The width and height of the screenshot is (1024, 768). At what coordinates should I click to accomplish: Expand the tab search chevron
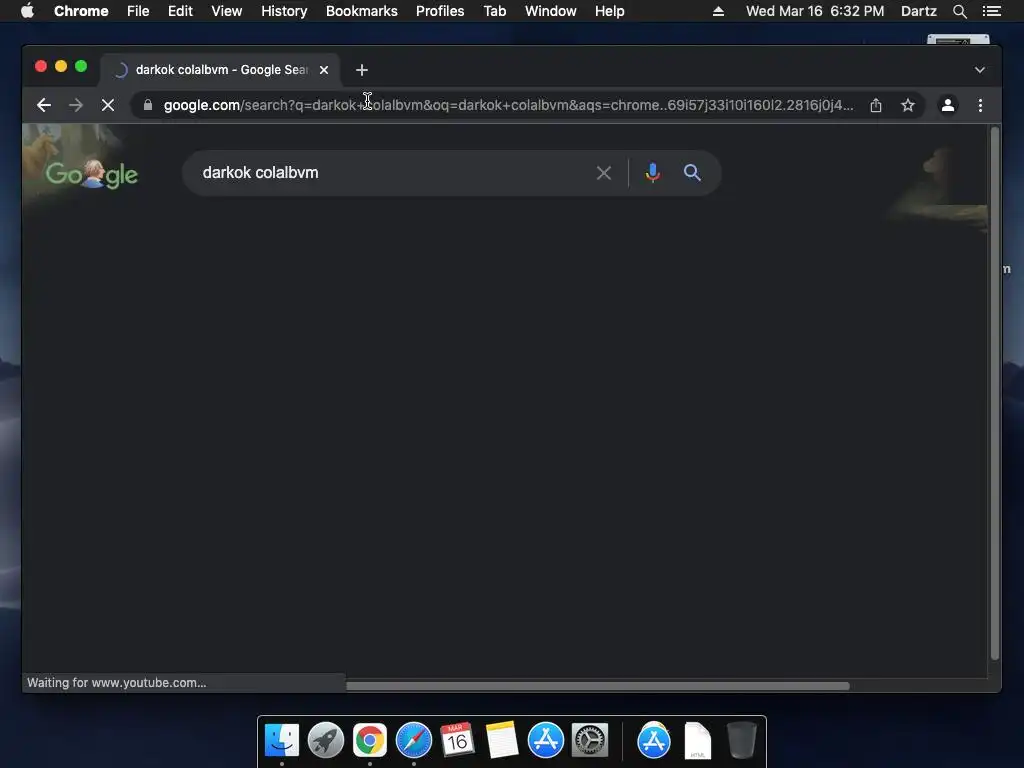pos(980,70)
